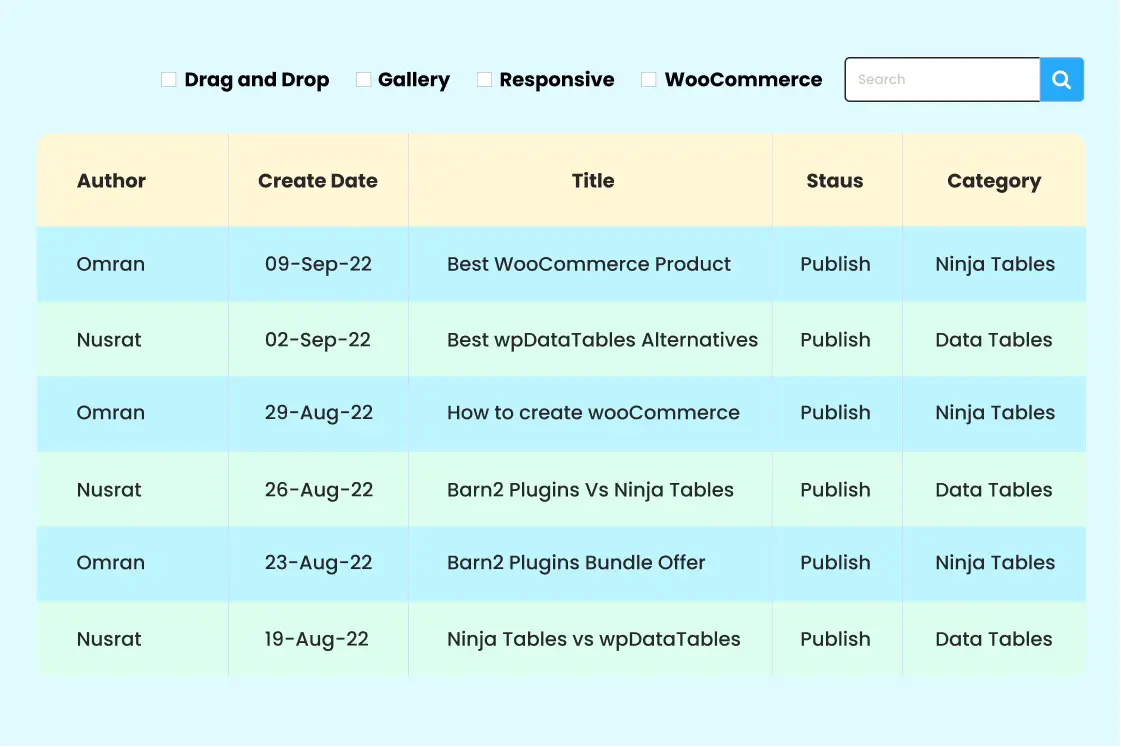Click Publish status in 02-Sep-22 row
This screenshot has height=747, width=1121.
click(835, 340)
